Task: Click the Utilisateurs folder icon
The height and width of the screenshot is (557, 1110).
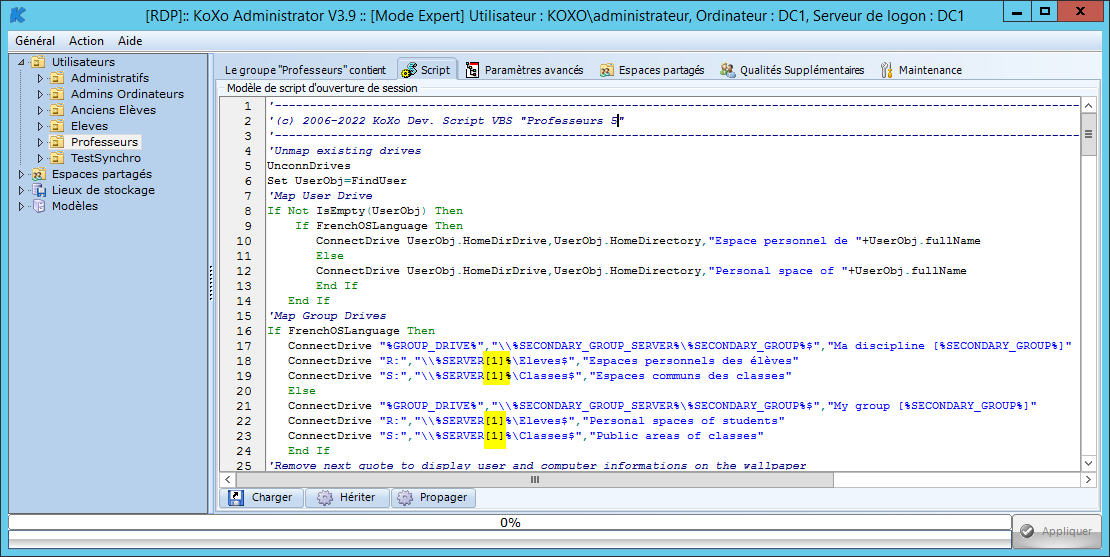Action: [38, 62]
